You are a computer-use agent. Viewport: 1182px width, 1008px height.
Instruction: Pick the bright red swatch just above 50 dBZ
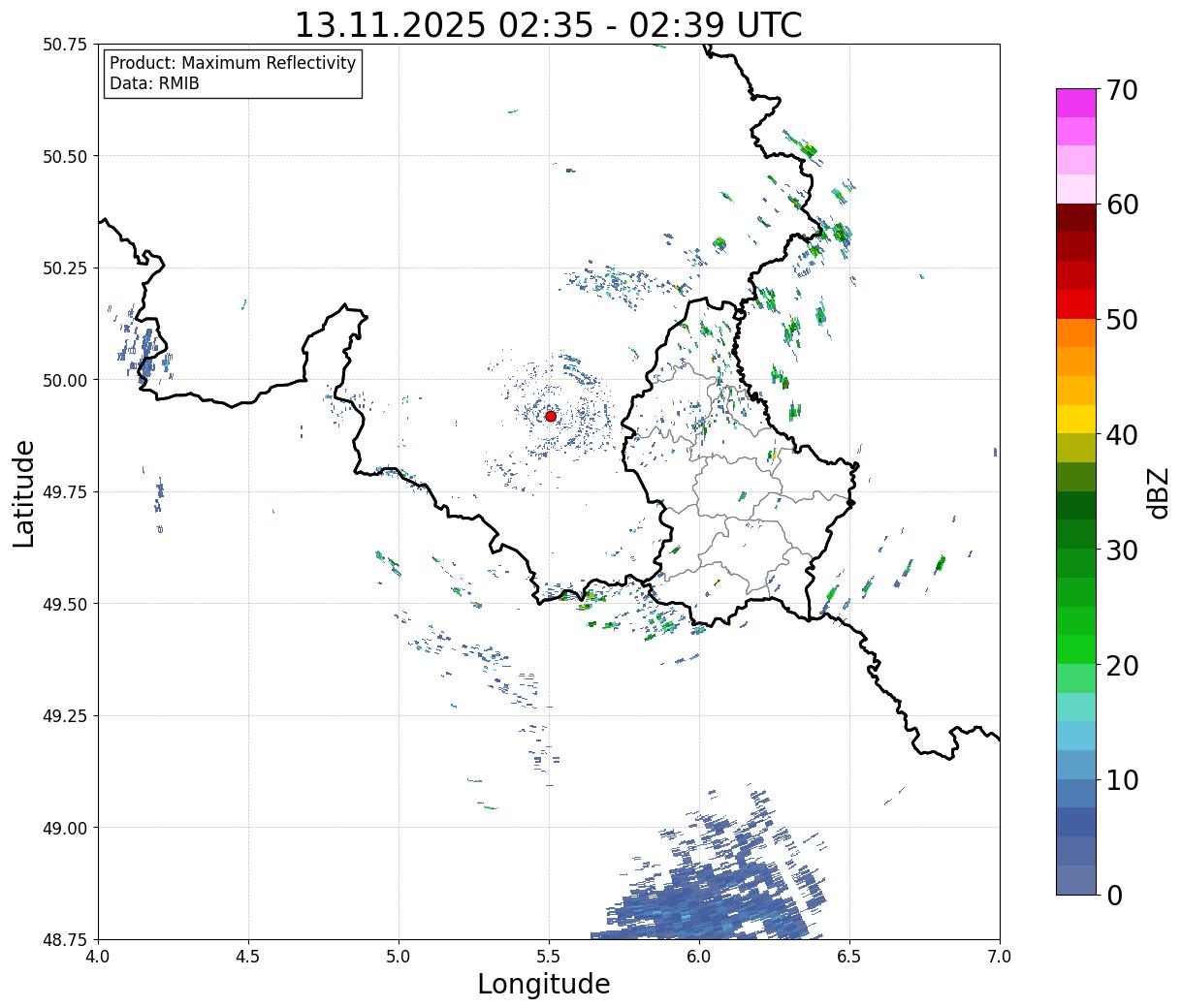coord(1075,304)
